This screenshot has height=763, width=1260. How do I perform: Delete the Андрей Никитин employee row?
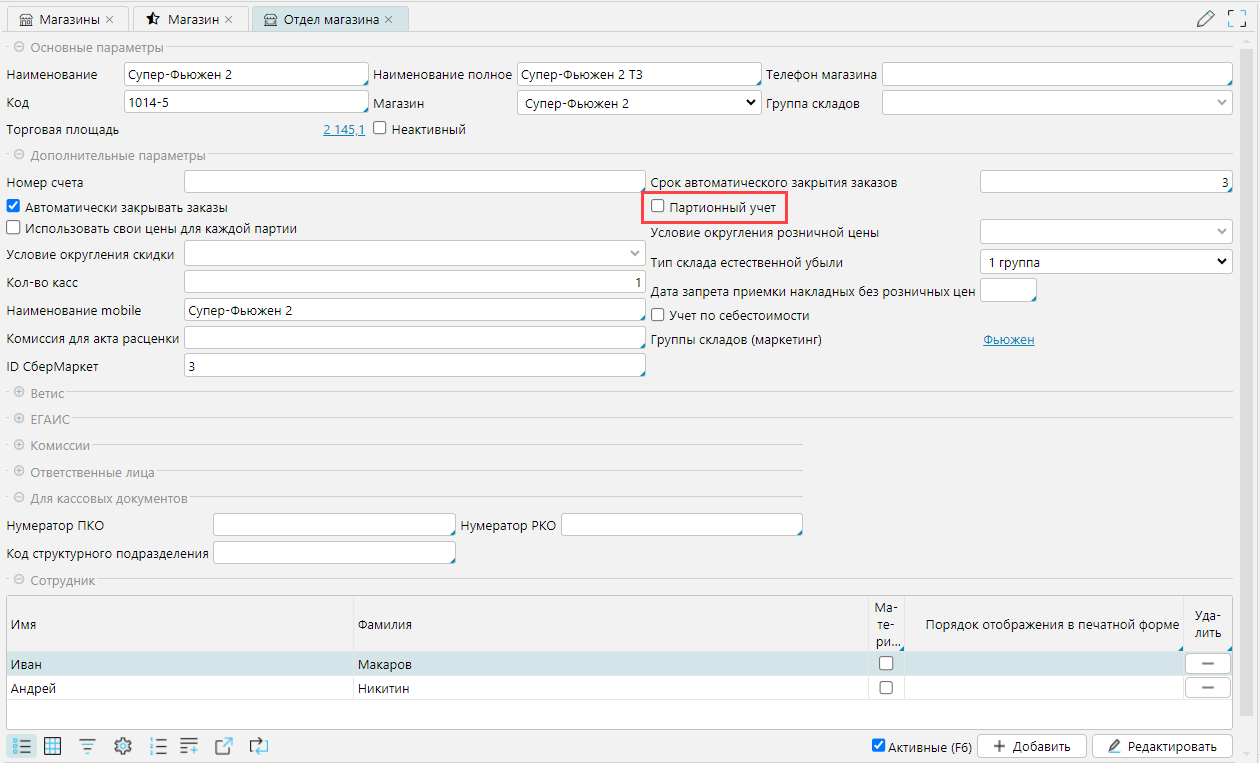1207,687
